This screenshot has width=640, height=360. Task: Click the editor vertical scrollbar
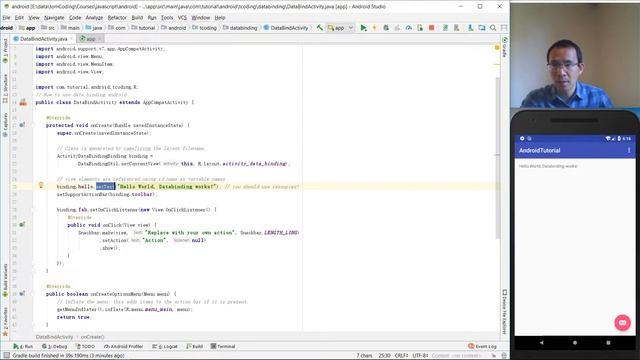tap(497, 157)
